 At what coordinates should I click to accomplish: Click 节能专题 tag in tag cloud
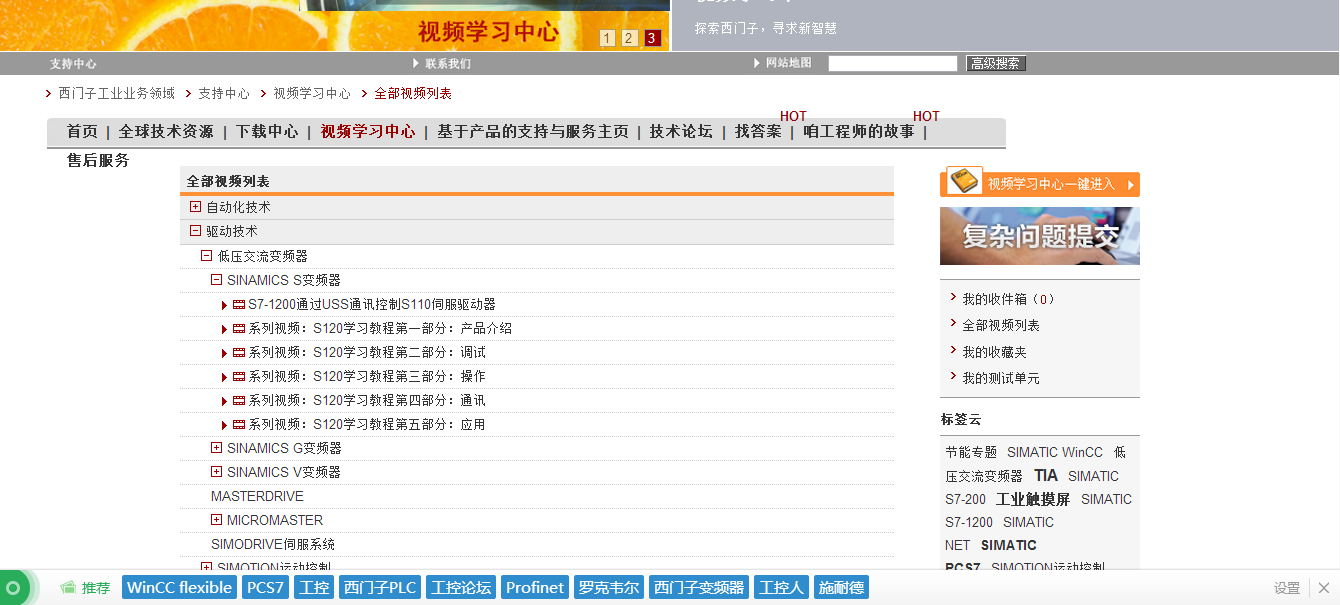pyautogui.click(x=971, y=452)
